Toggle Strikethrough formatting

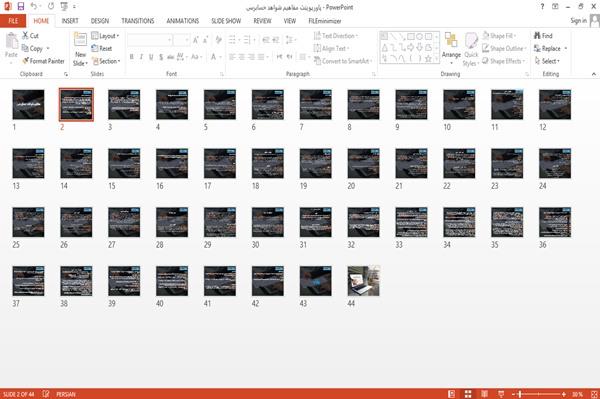pyautogui.click(x=170, y=57)
